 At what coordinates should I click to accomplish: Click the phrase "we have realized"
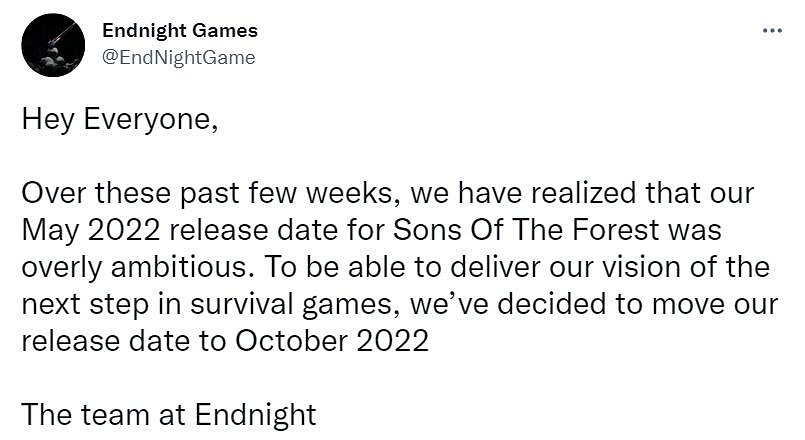point(461,191)
